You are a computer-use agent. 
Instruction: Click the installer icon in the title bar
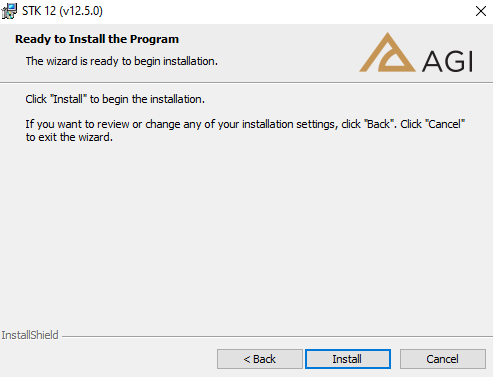click(x=9, y=11)
